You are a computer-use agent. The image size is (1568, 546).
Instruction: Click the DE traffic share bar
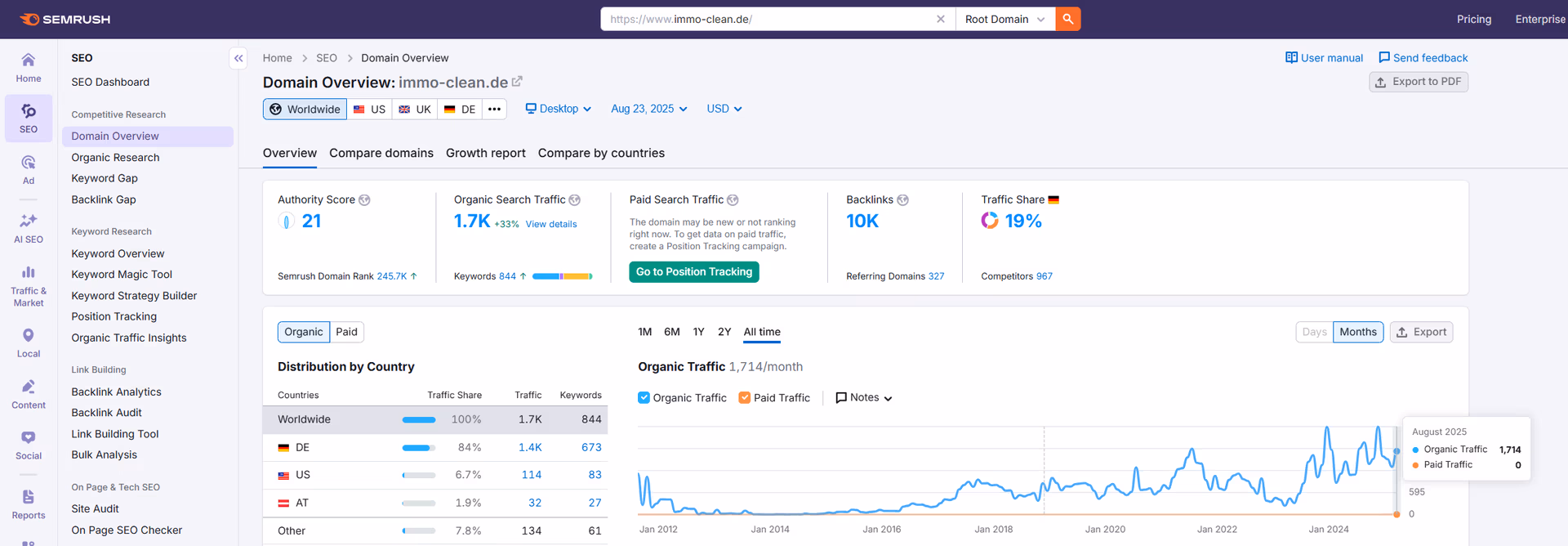(x=418, y=448)
